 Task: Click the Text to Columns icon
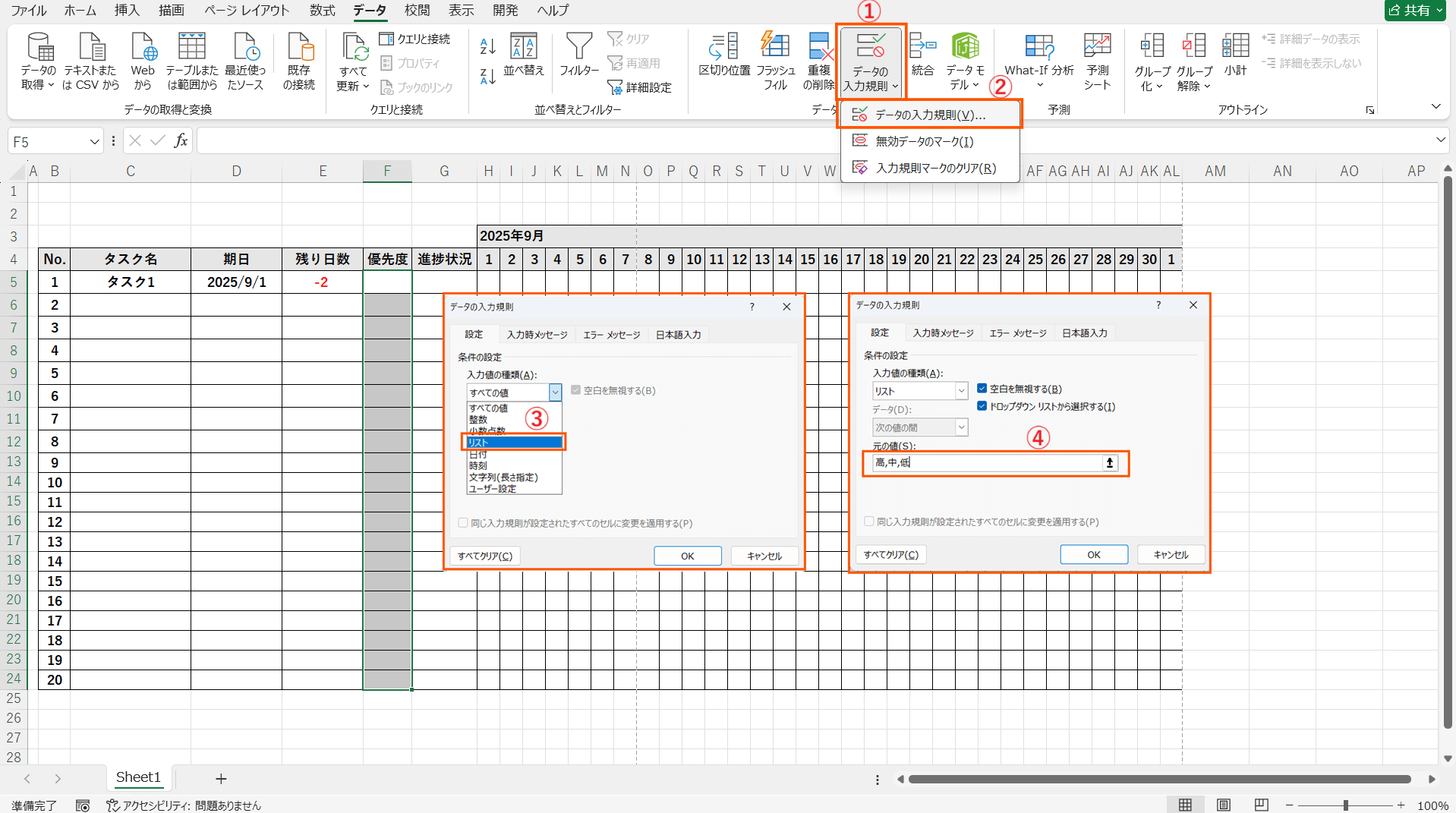723,47
